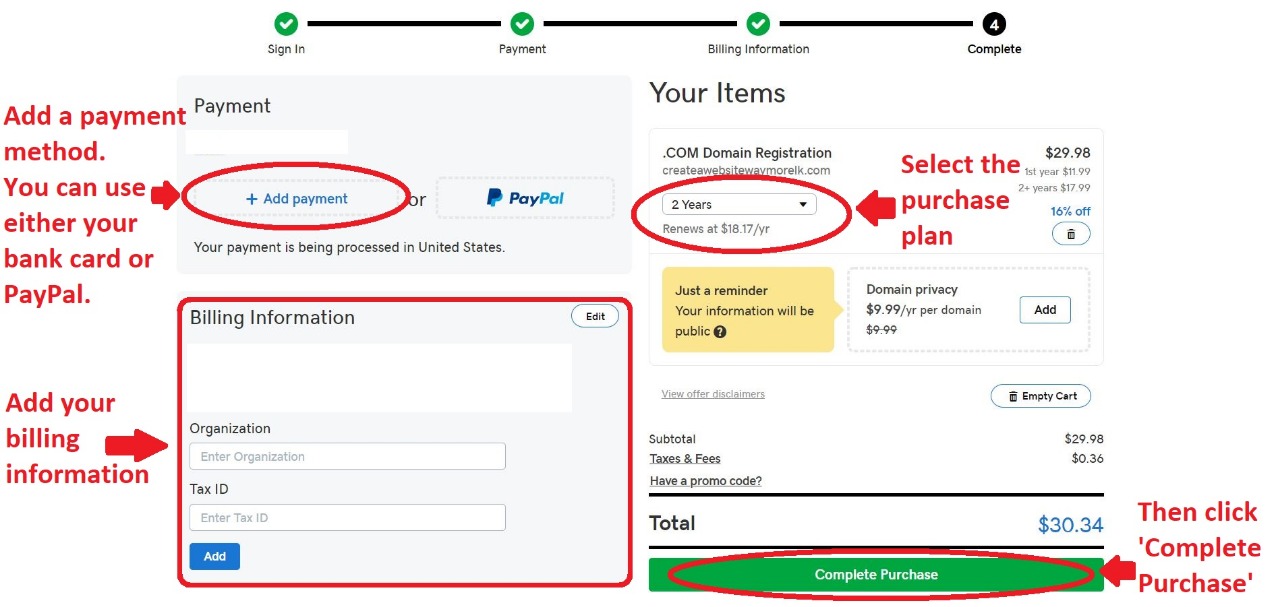The height and width of the screenshot is (607, 1280).
Task: Click the Organization input field
Action: 347,457
